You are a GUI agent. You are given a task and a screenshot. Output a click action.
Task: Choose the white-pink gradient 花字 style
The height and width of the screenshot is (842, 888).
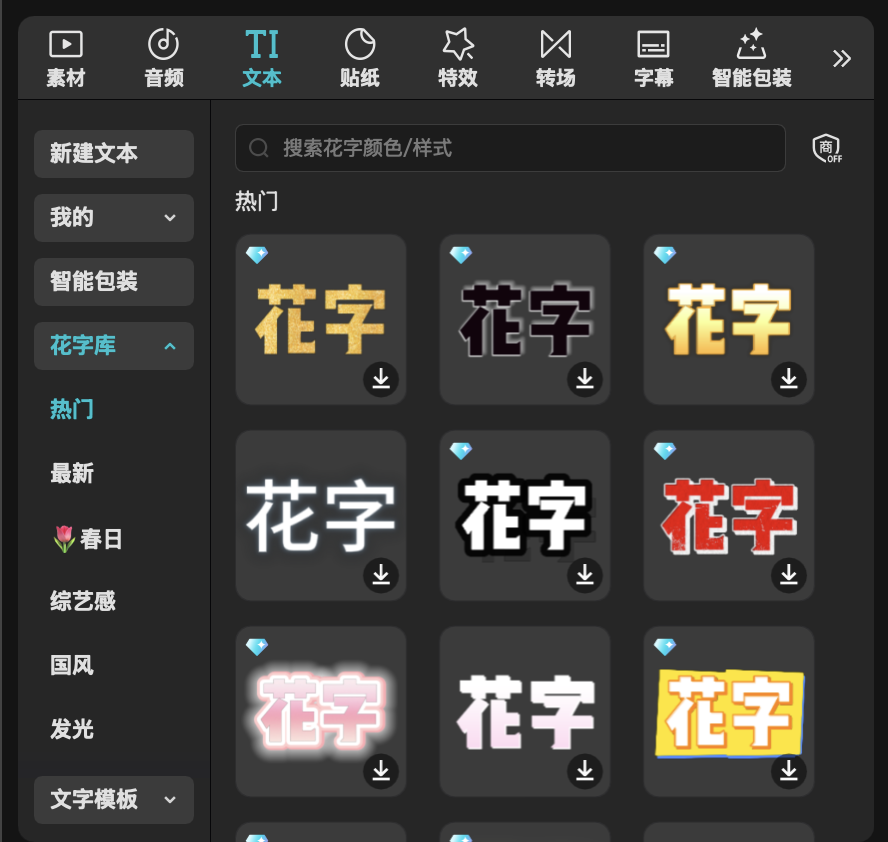pos(524,711)
